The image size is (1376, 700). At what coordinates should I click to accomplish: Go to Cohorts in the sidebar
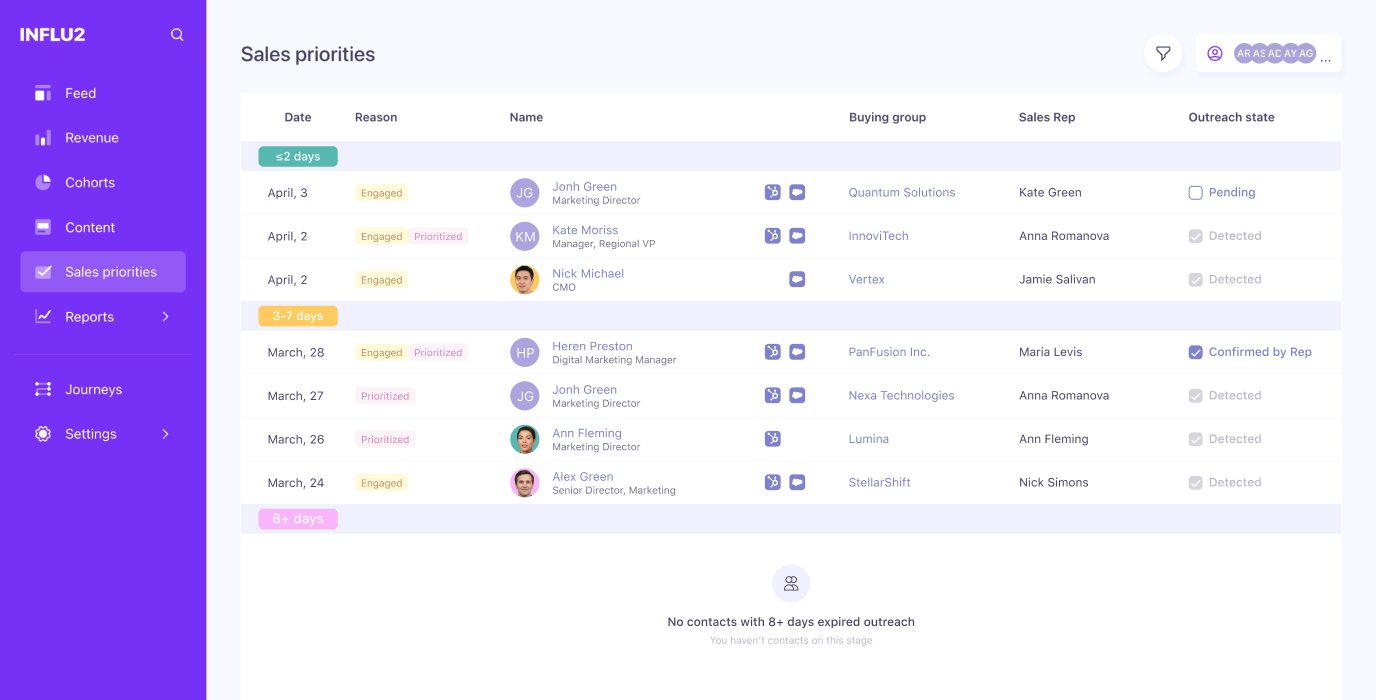click(x=89, y=183)
